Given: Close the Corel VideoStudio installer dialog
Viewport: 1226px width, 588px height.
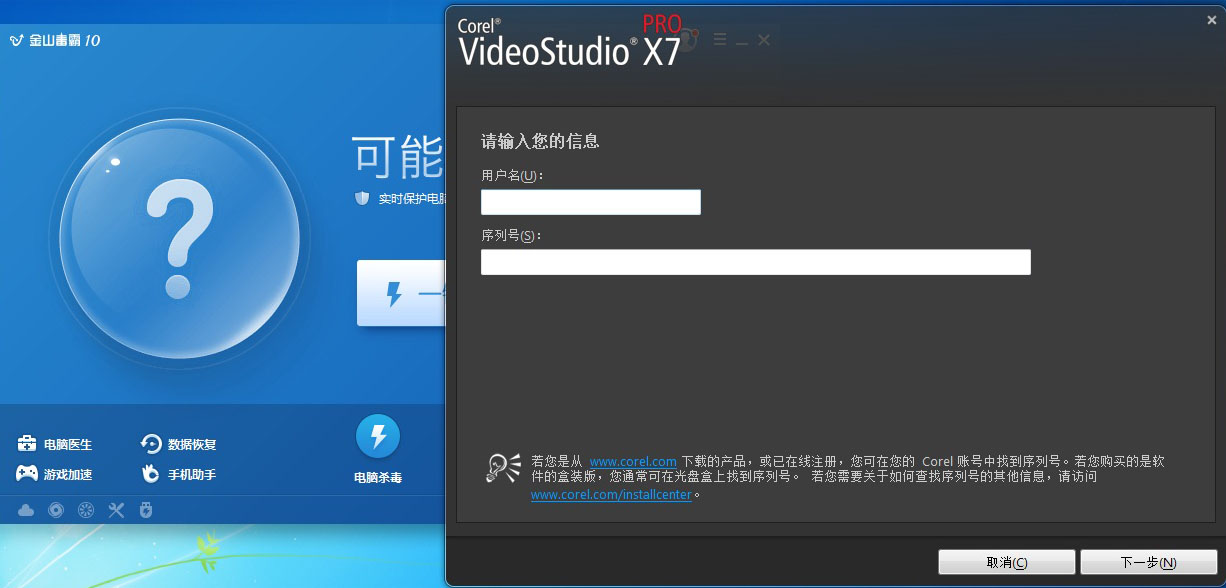Looking at the screenshot, I should pos(1212,19).
